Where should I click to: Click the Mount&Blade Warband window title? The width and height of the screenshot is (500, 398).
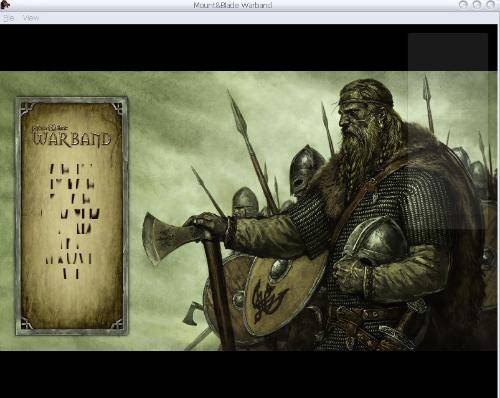point(233,5)
